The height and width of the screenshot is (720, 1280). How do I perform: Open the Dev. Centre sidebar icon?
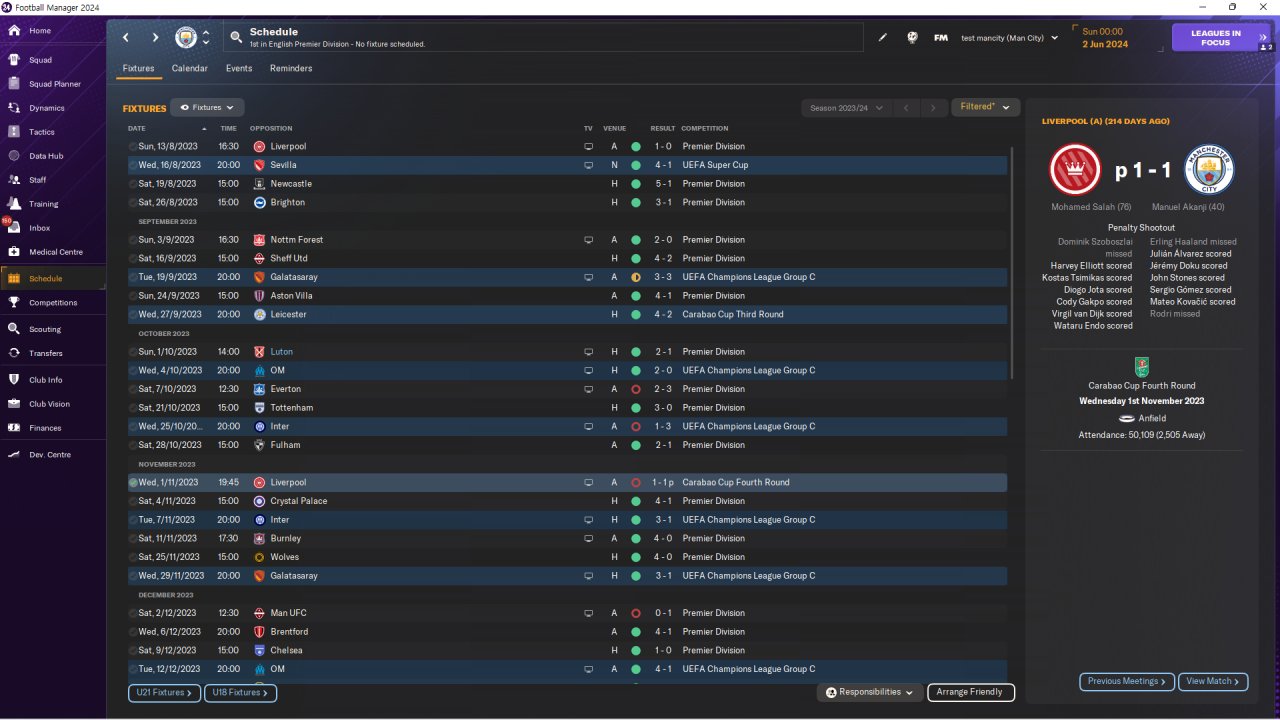[14, 455]
